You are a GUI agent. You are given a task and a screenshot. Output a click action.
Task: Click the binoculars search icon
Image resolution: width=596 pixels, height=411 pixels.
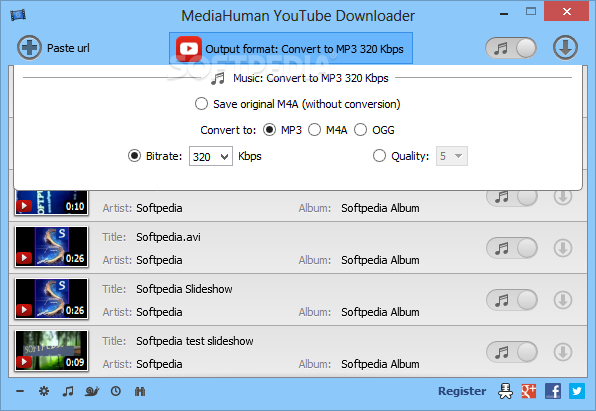(x=140, y=391)
